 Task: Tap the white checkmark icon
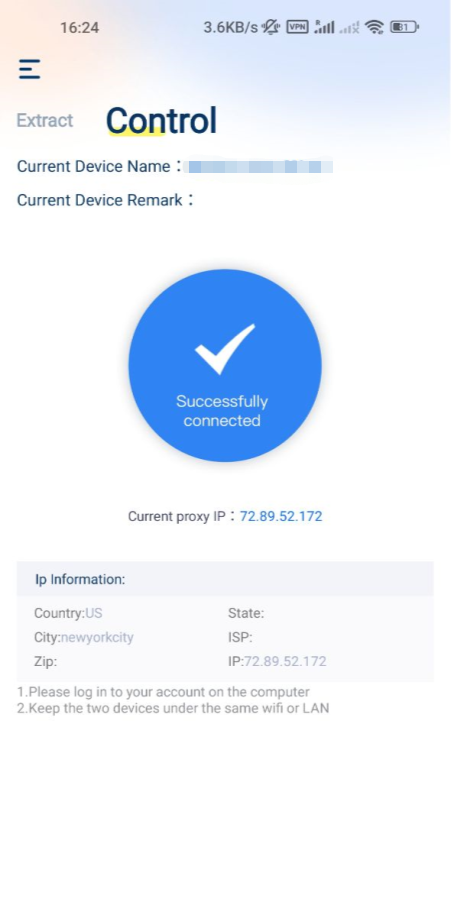[225, 348]
